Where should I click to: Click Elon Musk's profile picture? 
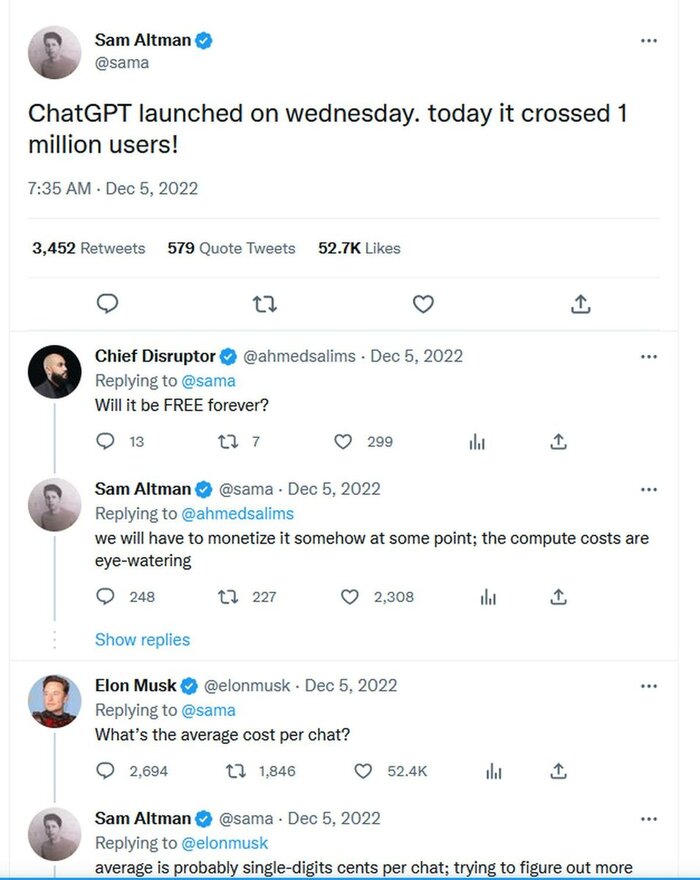(x=54, y=701)
